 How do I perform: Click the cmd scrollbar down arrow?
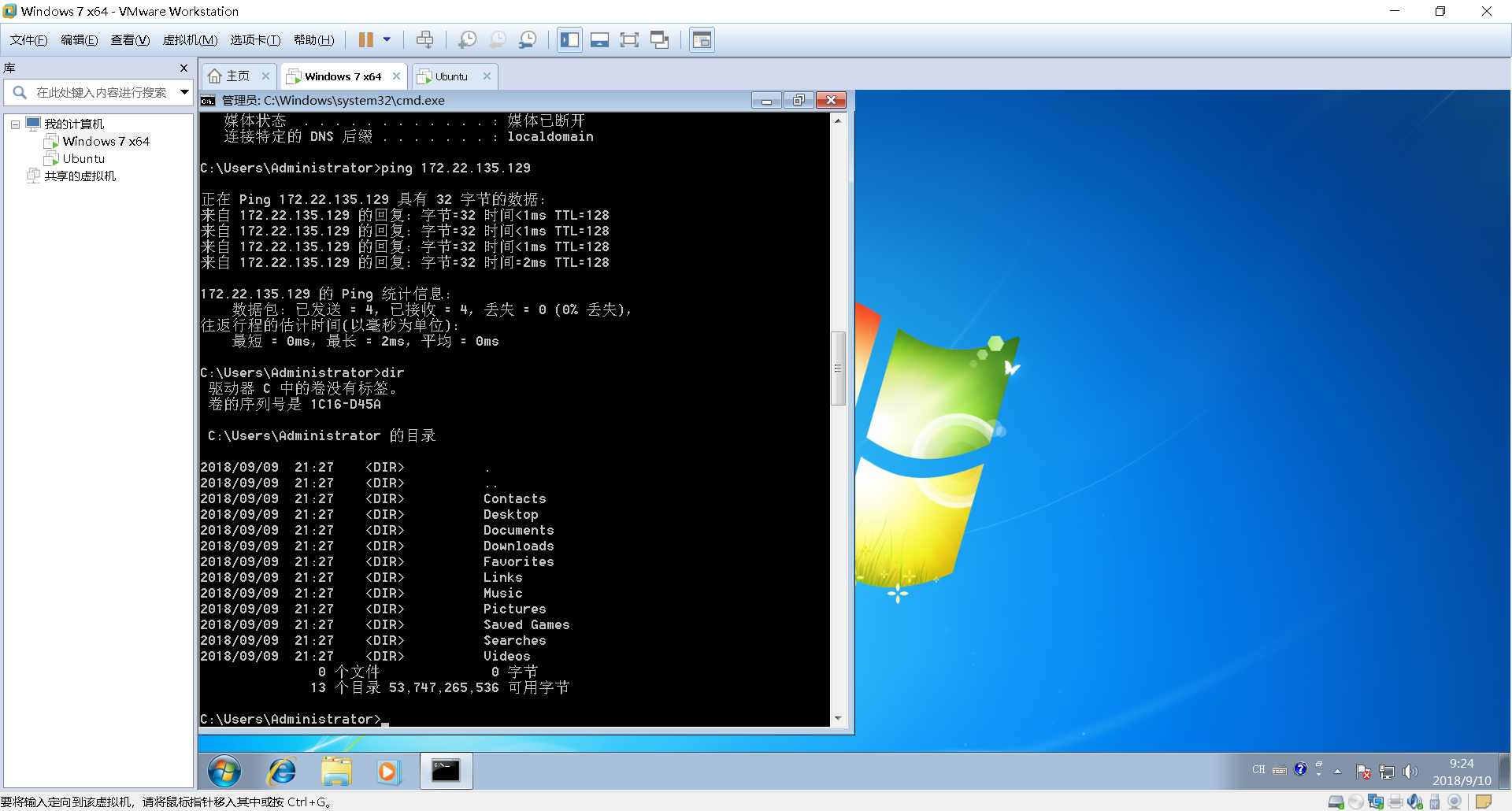click(838, 718)
